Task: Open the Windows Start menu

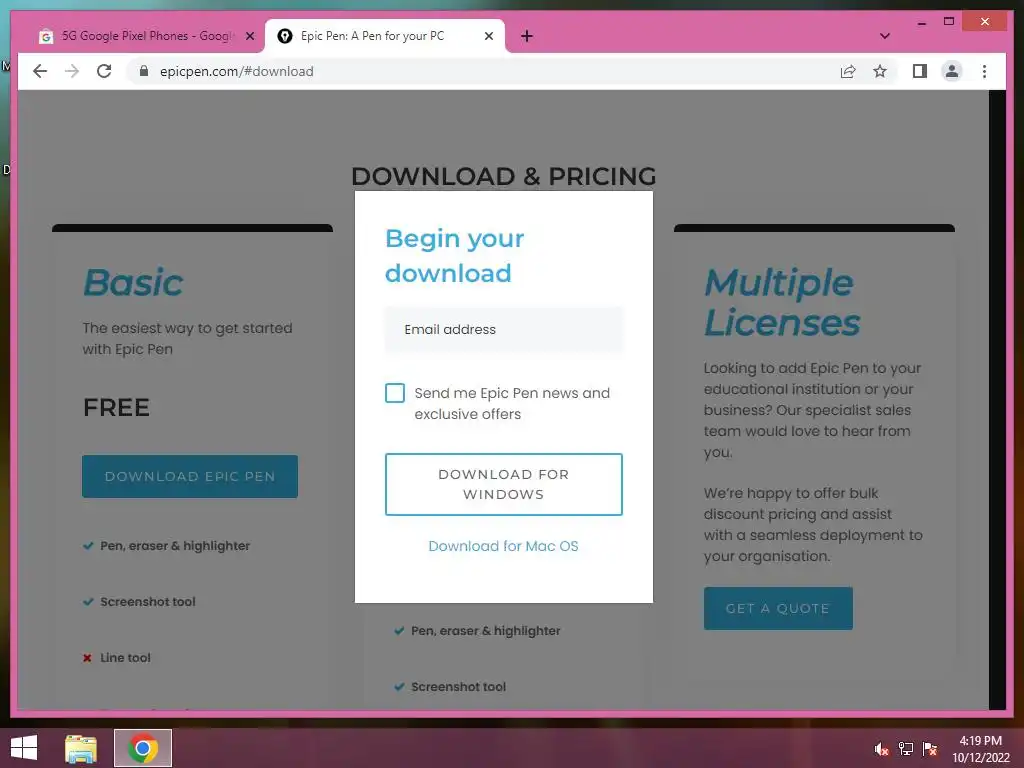Action: click(x=24, y=748)
